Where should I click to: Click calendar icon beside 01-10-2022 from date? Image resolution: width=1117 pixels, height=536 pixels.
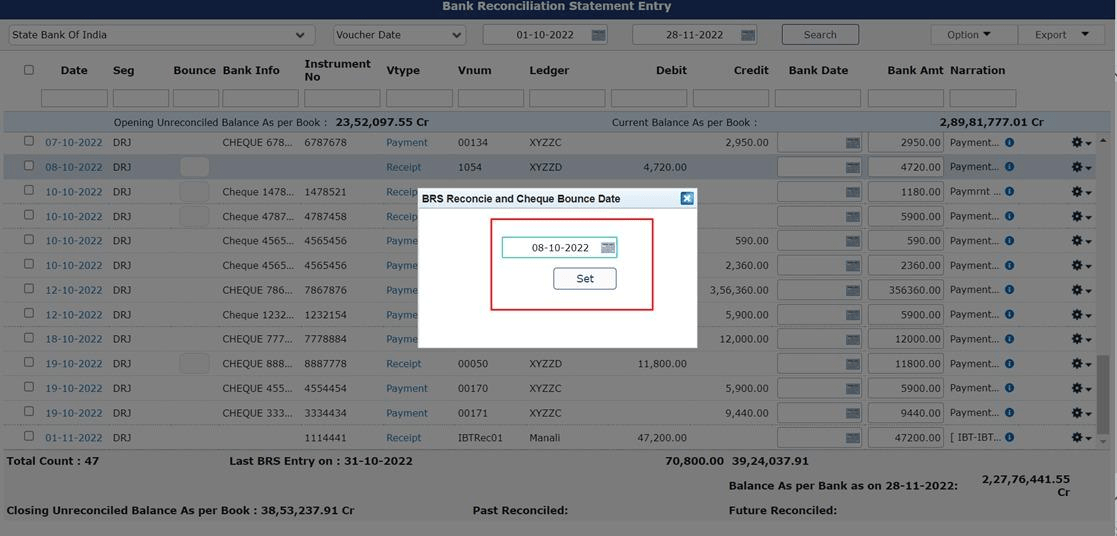pos(598,35)
